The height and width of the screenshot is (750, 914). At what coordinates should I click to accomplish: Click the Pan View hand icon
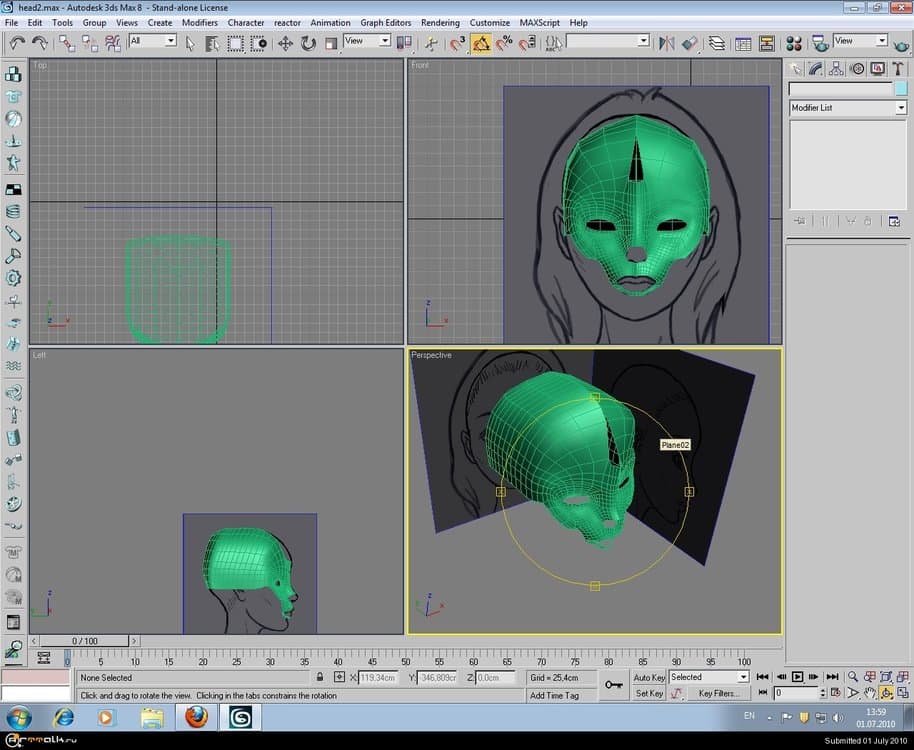pos(869,693)
